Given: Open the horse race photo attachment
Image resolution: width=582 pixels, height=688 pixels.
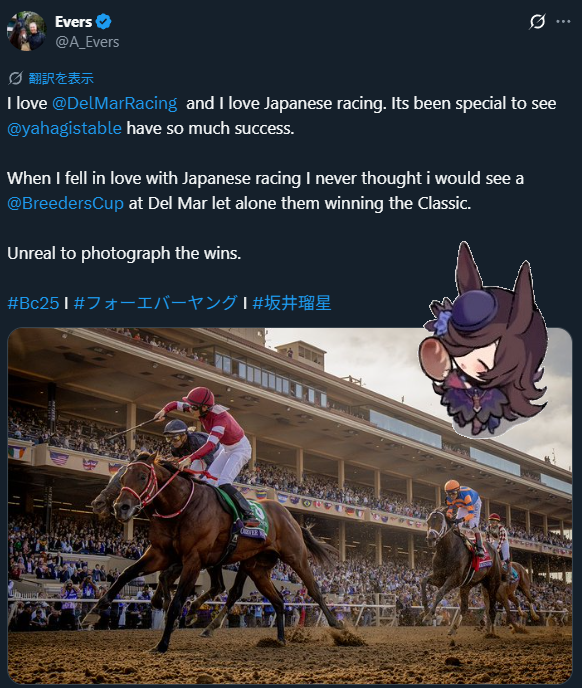Looking at the screenshot, I should point(290,505).
